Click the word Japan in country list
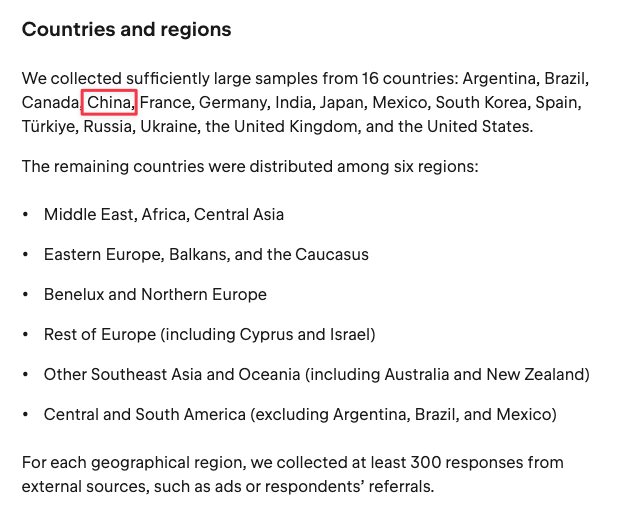This screenshot has width=629, height=512. click(x=342, y=102)
